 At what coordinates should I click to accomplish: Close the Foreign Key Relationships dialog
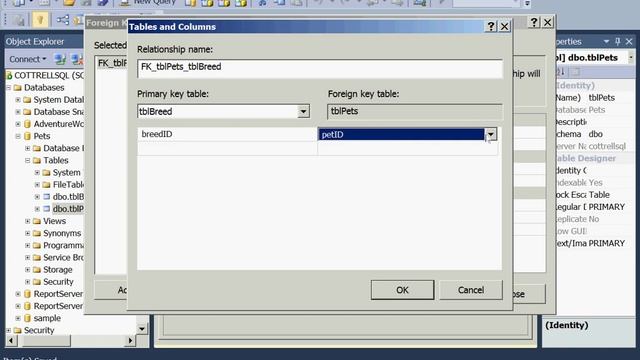[x=547, y=22]
